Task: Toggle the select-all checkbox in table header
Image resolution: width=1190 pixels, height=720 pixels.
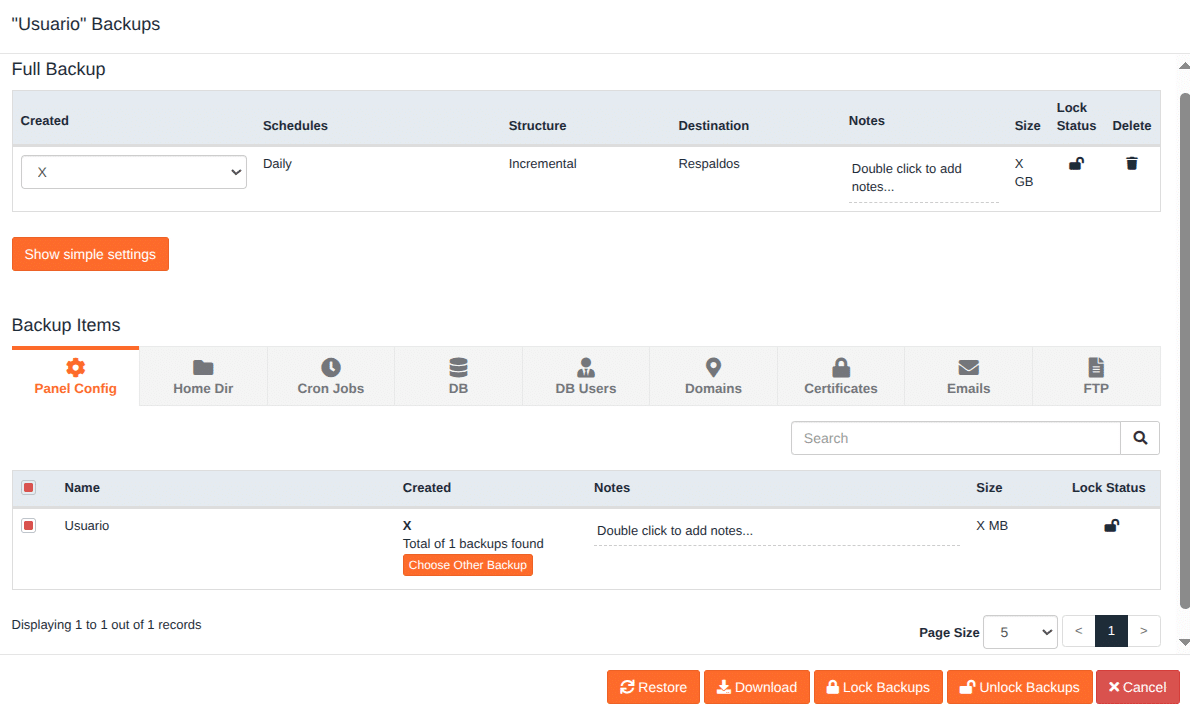Action: pos(29,488)
